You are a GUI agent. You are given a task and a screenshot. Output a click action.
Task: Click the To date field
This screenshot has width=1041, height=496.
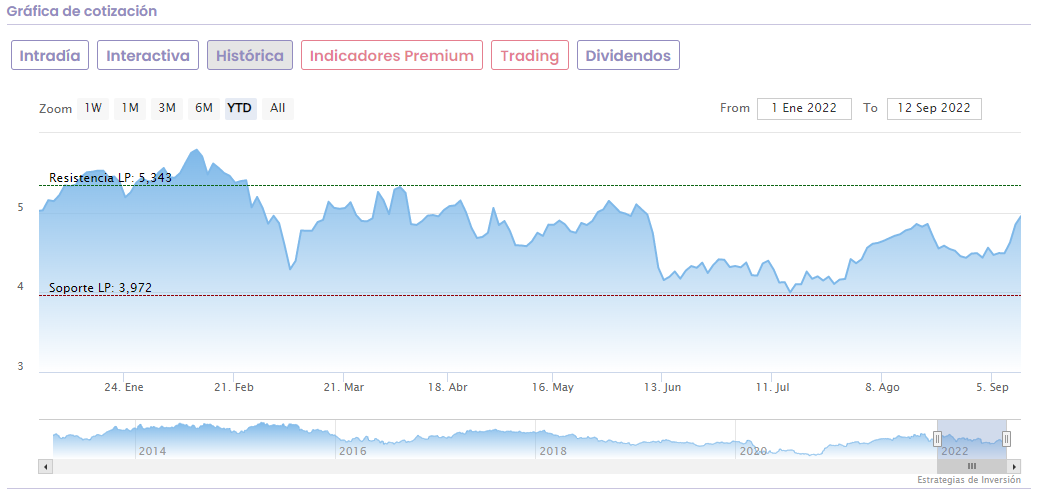tap(934, 108)
